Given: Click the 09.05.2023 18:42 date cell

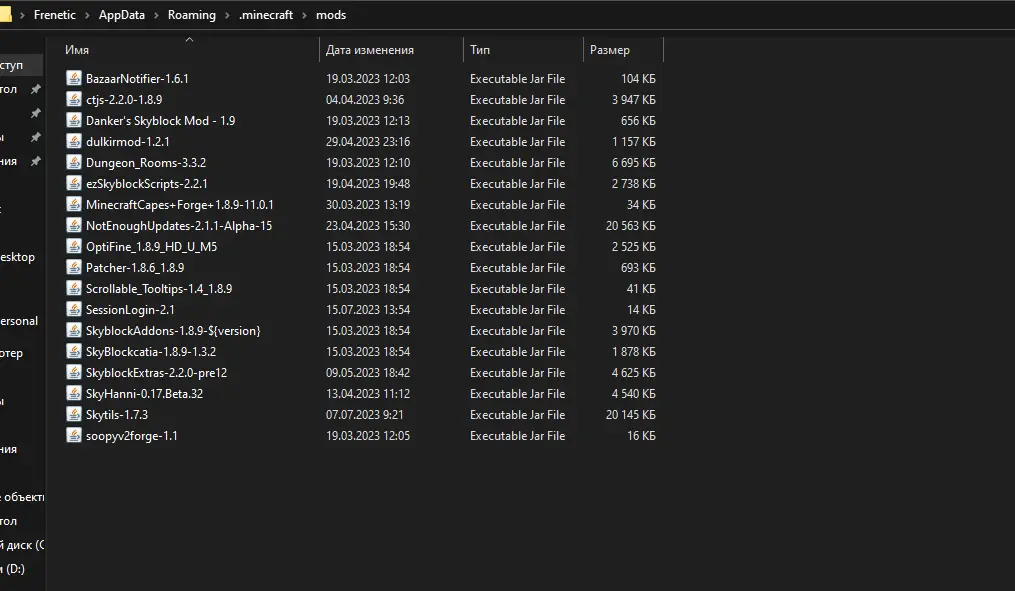Looking at the screenshot, I should point(368,373).
